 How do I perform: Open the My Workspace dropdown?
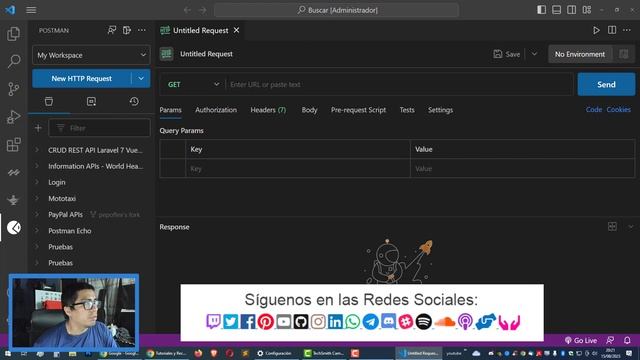point(91,55)
